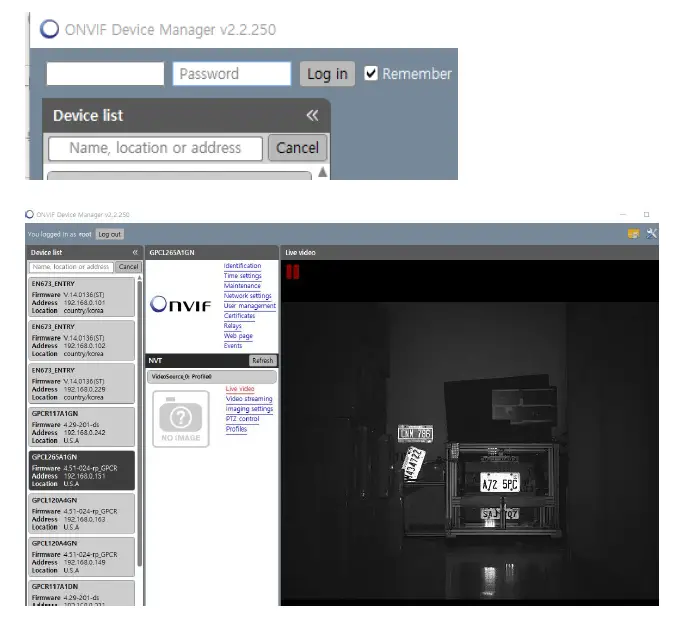The image size is (681, 627).
Task: Select the GPCR117A1DN device entry
Action: 82,593
